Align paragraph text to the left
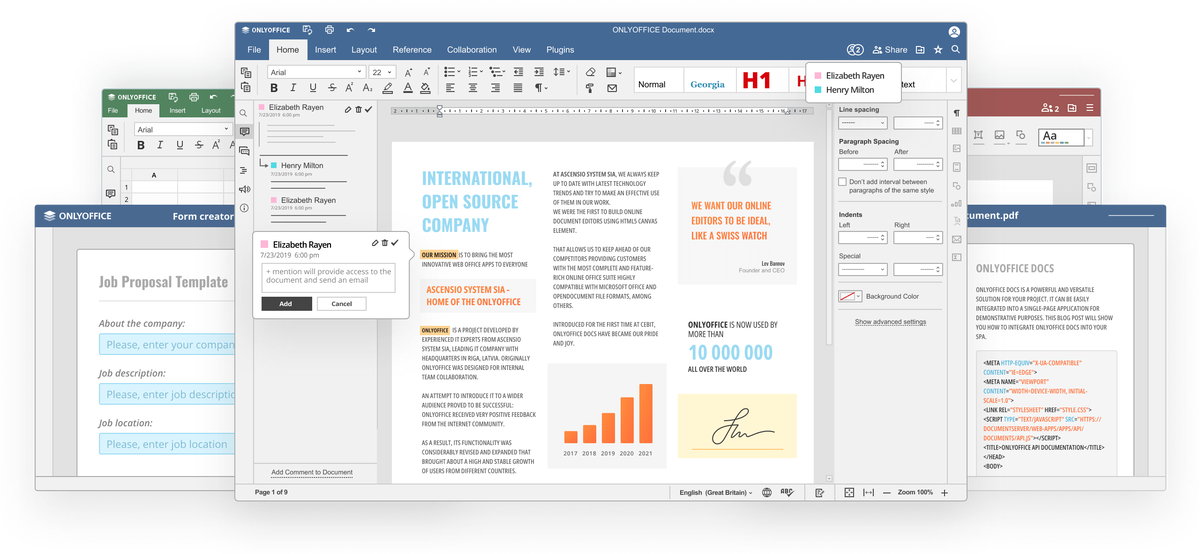1200x554 pixels. (x=450, y=88)
